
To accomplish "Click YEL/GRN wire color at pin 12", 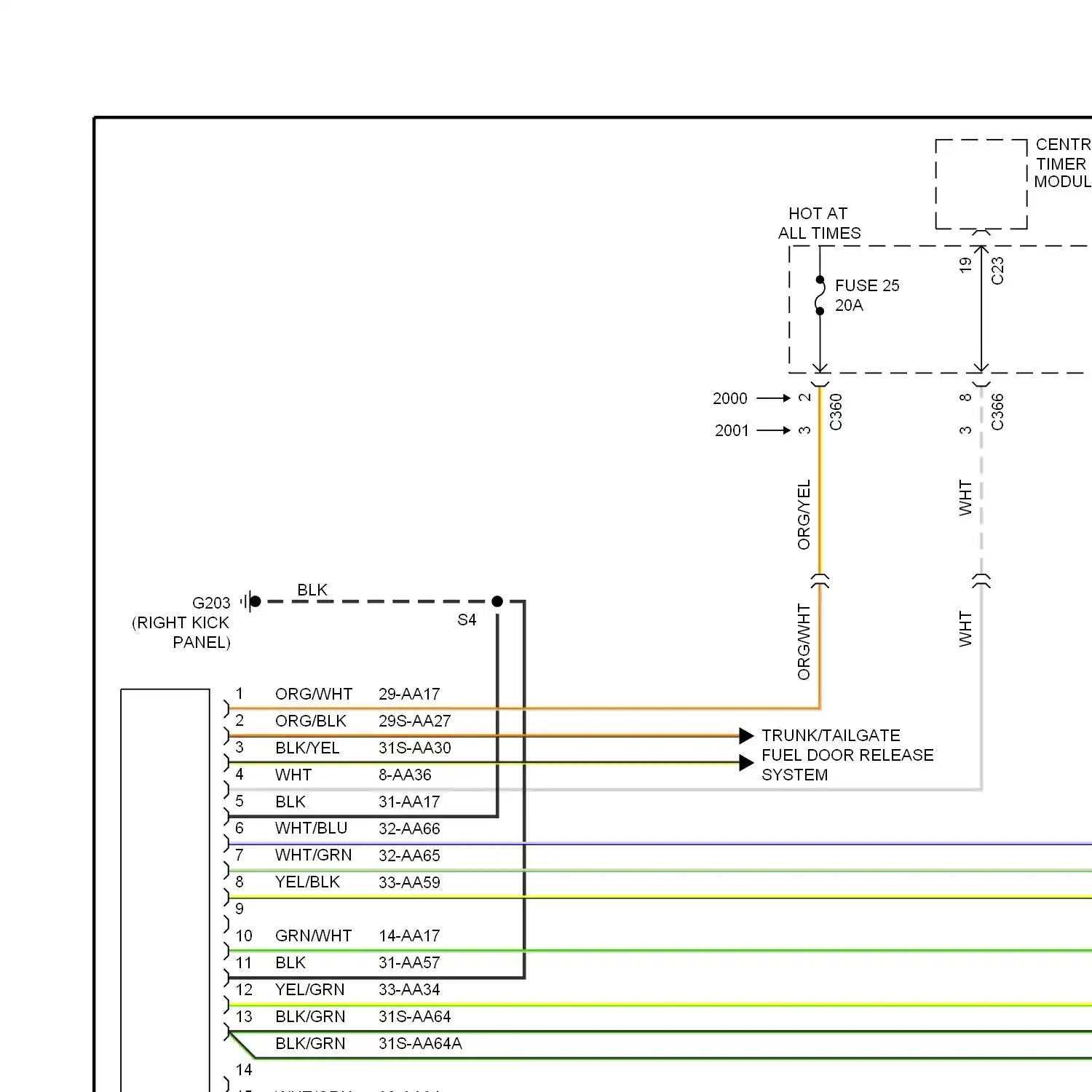I will point(309,989).
